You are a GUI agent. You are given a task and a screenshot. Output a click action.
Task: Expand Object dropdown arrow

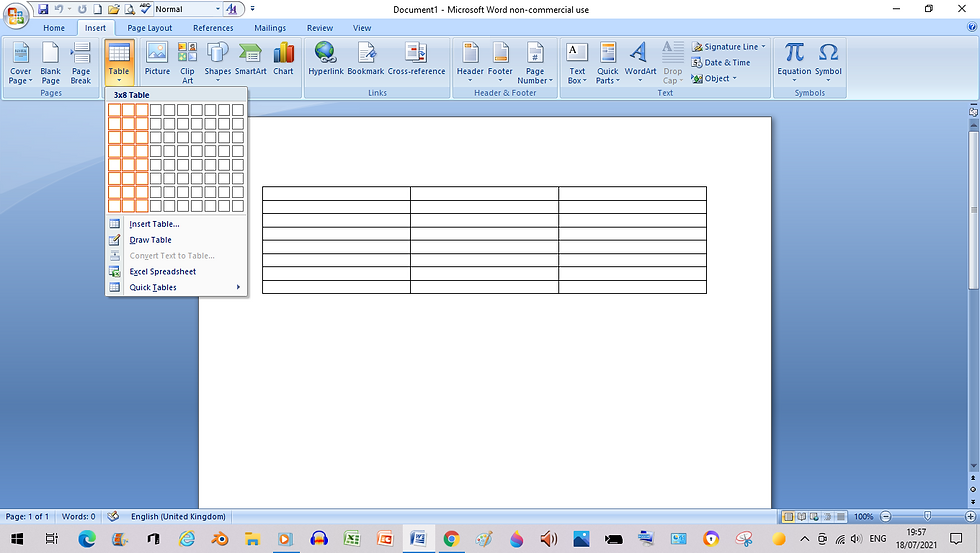point(734,78)
